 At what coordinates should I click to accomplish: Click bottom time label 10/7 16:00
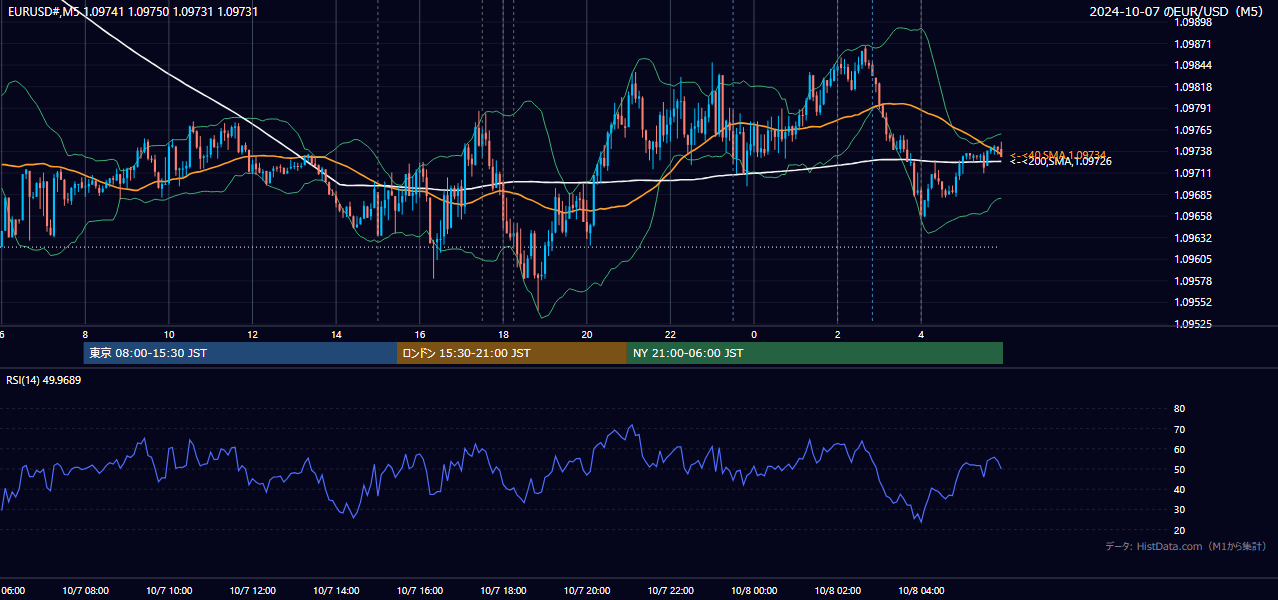coord(419,591)
